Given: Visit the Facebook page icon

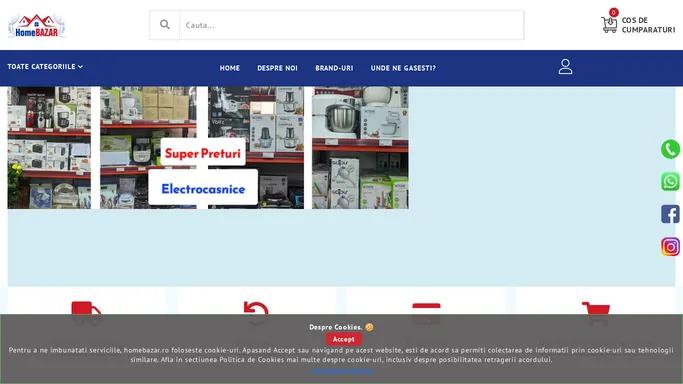Looking at the screenshot, I should click(670, 214).
